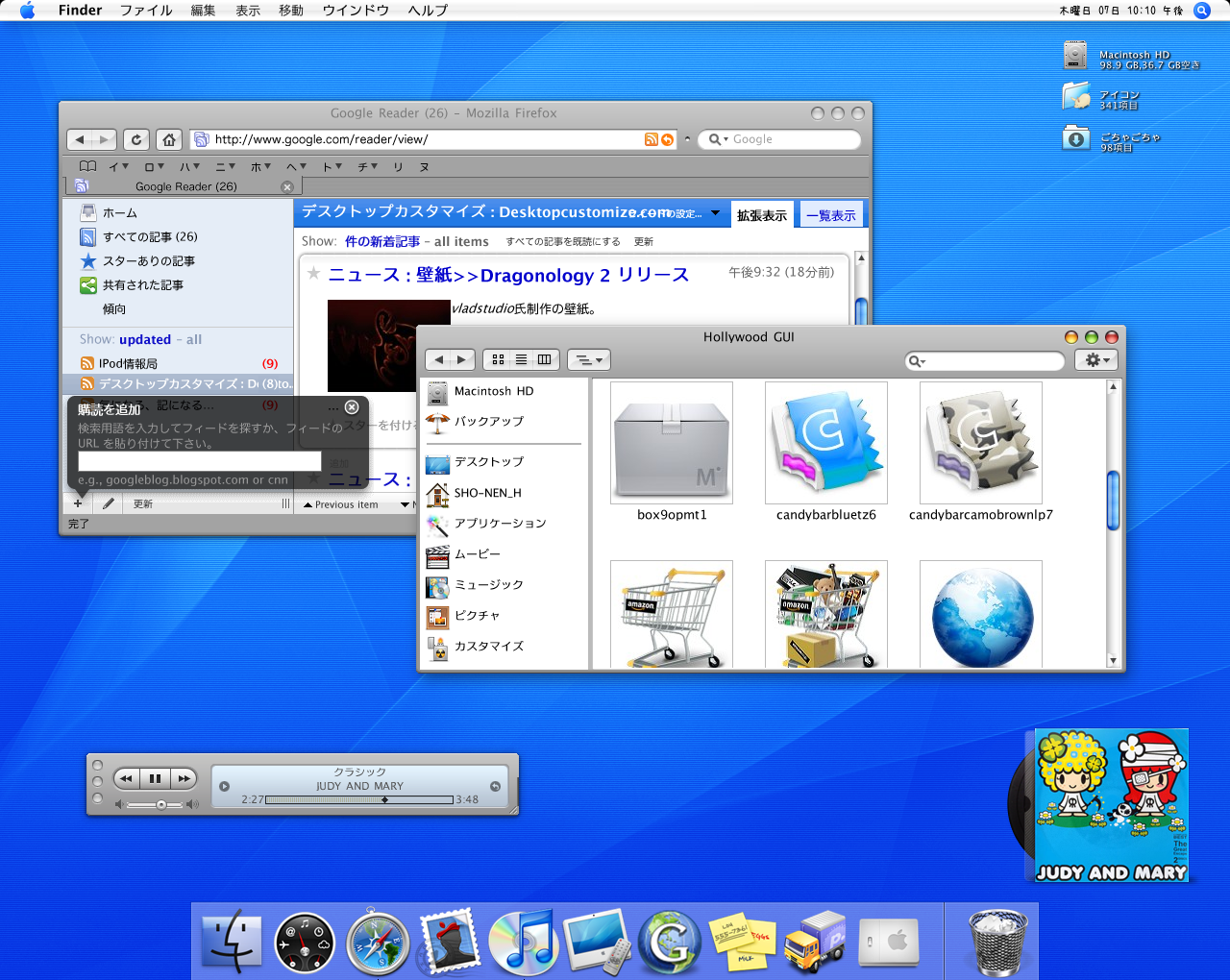Click the iTunes track progress bar
The image size is (1230, 980).
tap(359, 799)
